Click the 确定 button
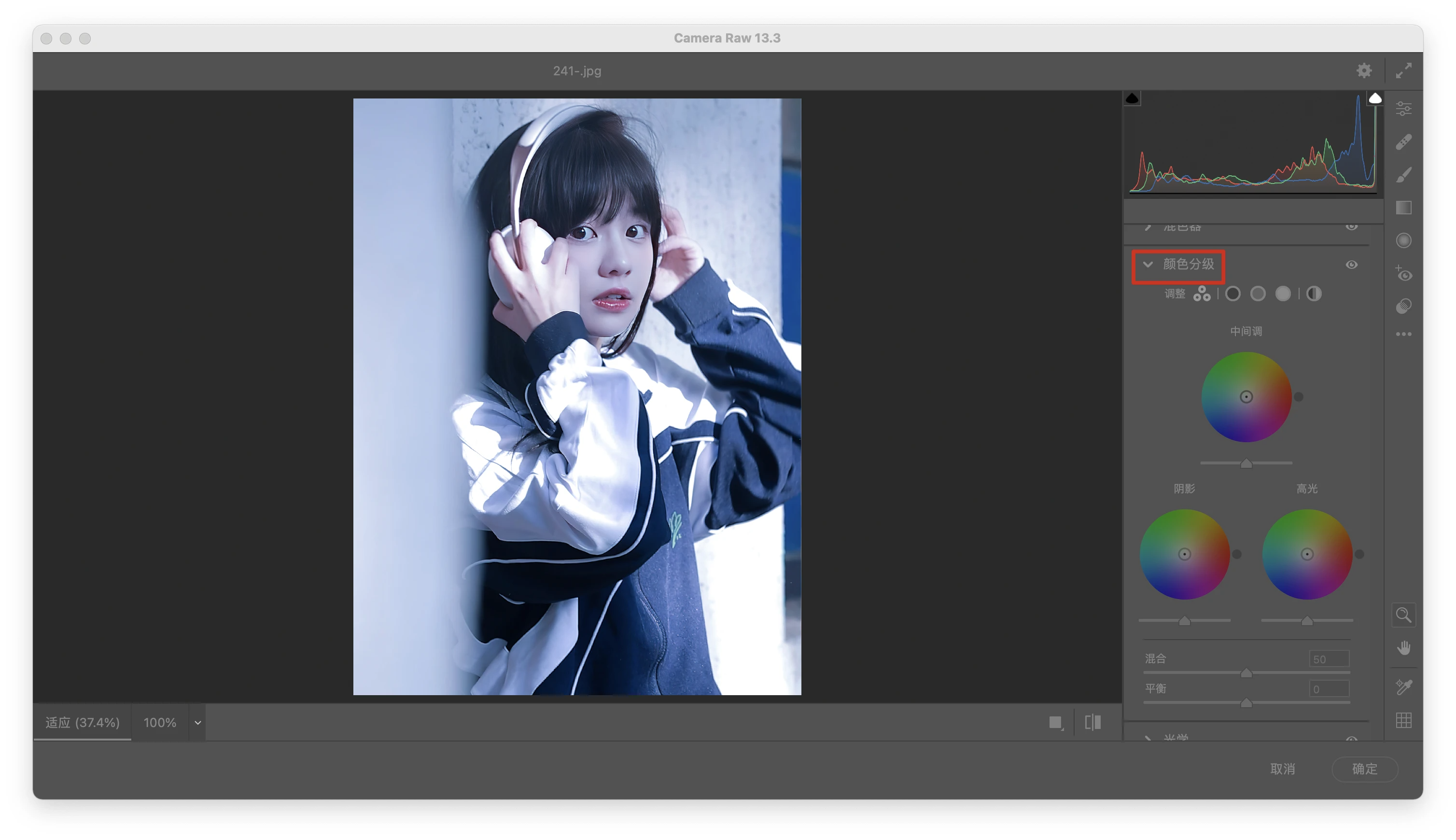 [x=1364, y=769]
